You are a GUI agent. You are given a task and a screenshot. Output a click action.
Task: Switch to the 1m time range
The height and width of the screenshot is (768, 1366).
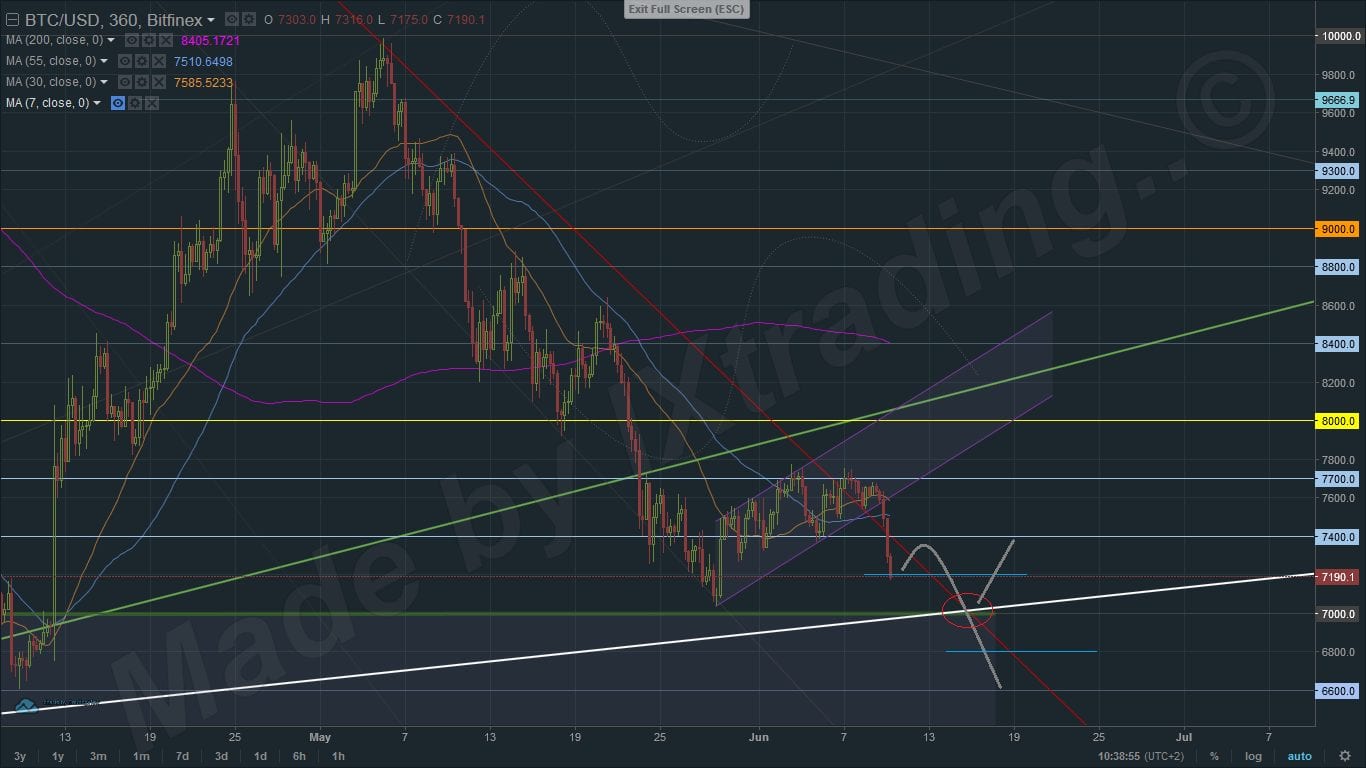(141, 756)
